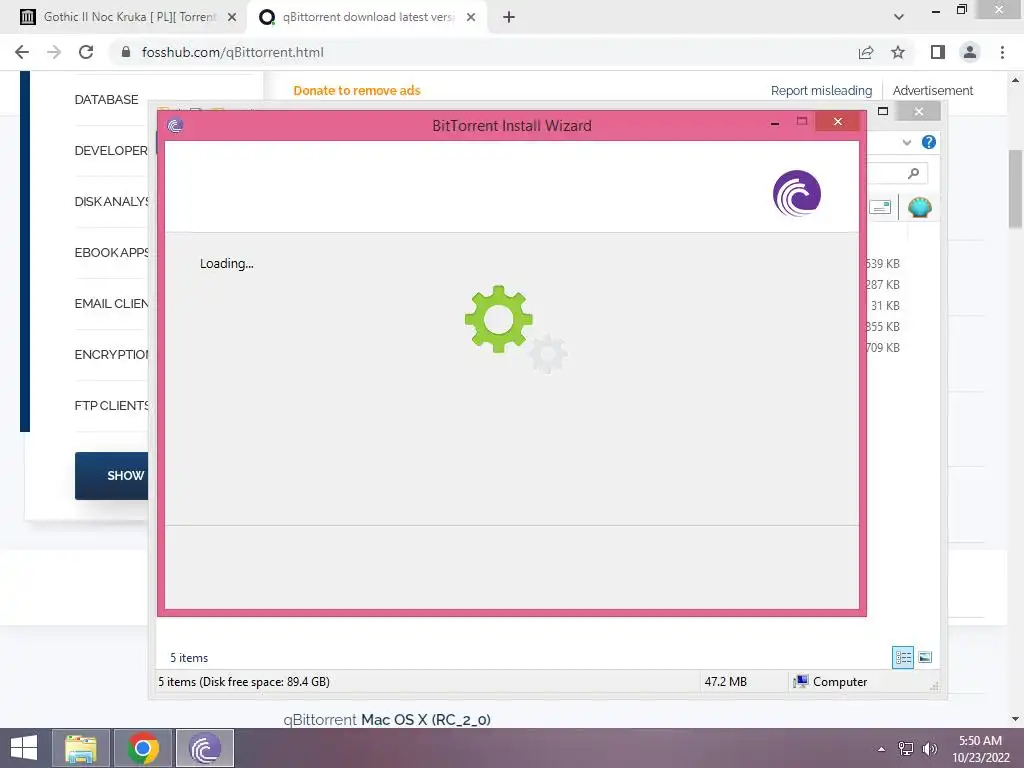This screenshot has width=1024, height=768.
Task: Click the qBittorrent Mac OS X download link
Action: [x=387, y=720]
